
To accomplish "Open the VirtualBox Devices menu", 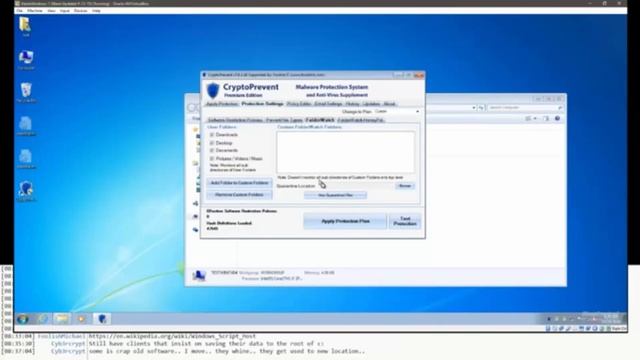I will [x=81, y=11].
